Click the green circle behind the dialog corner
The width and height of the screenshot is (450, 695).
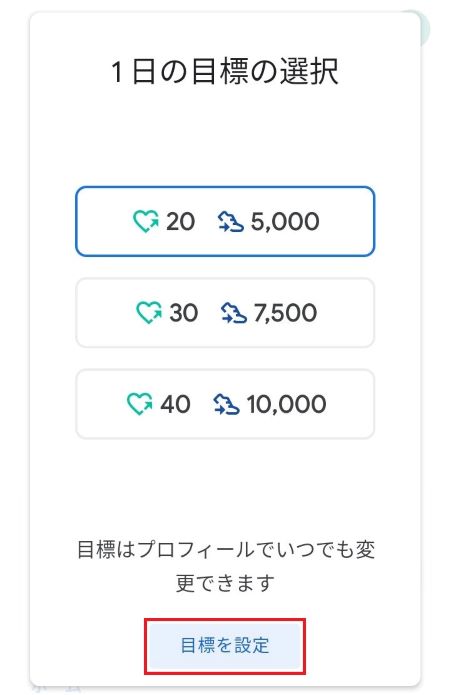(x=425, y=28)
